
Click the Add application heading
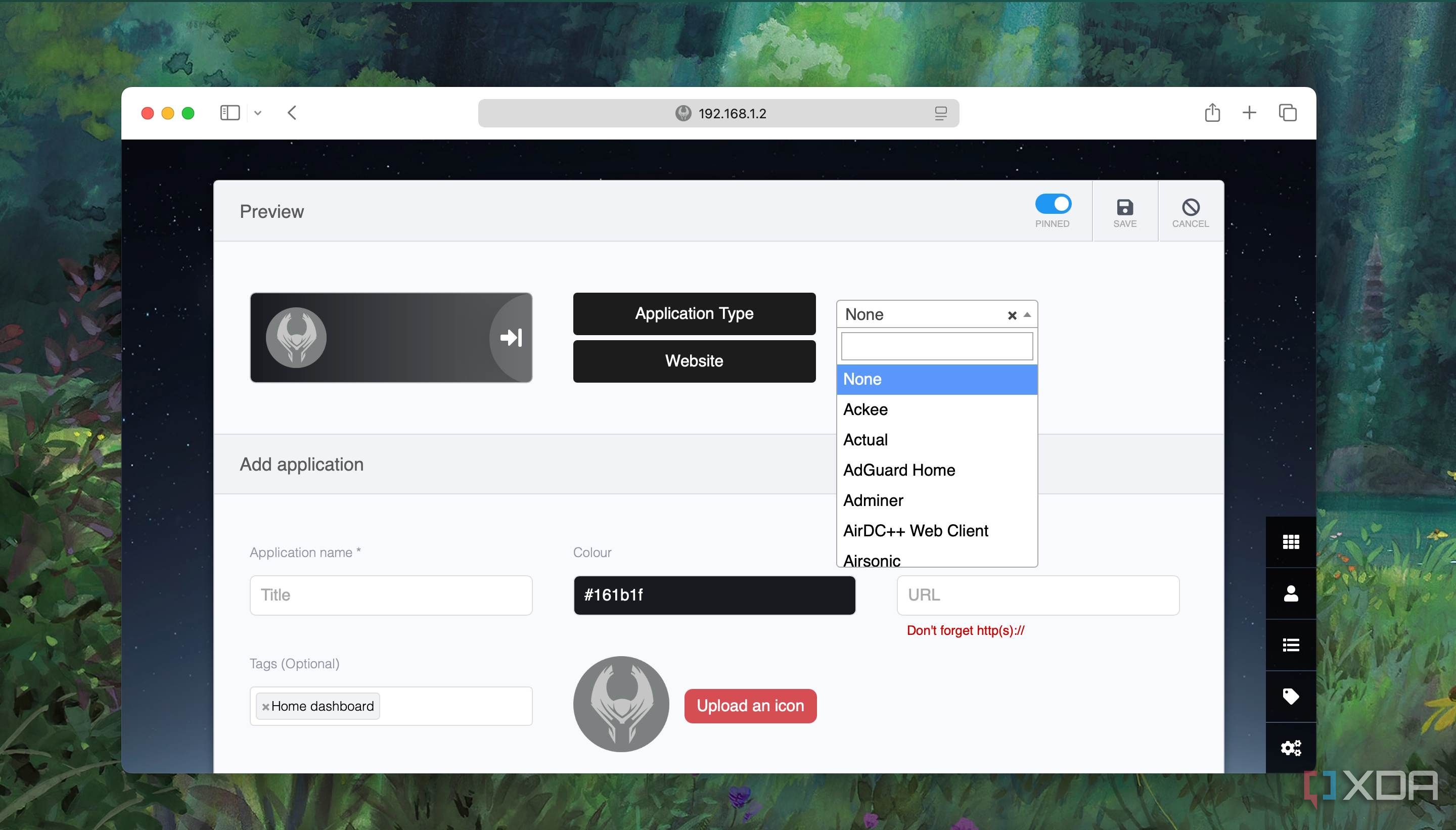302,464
